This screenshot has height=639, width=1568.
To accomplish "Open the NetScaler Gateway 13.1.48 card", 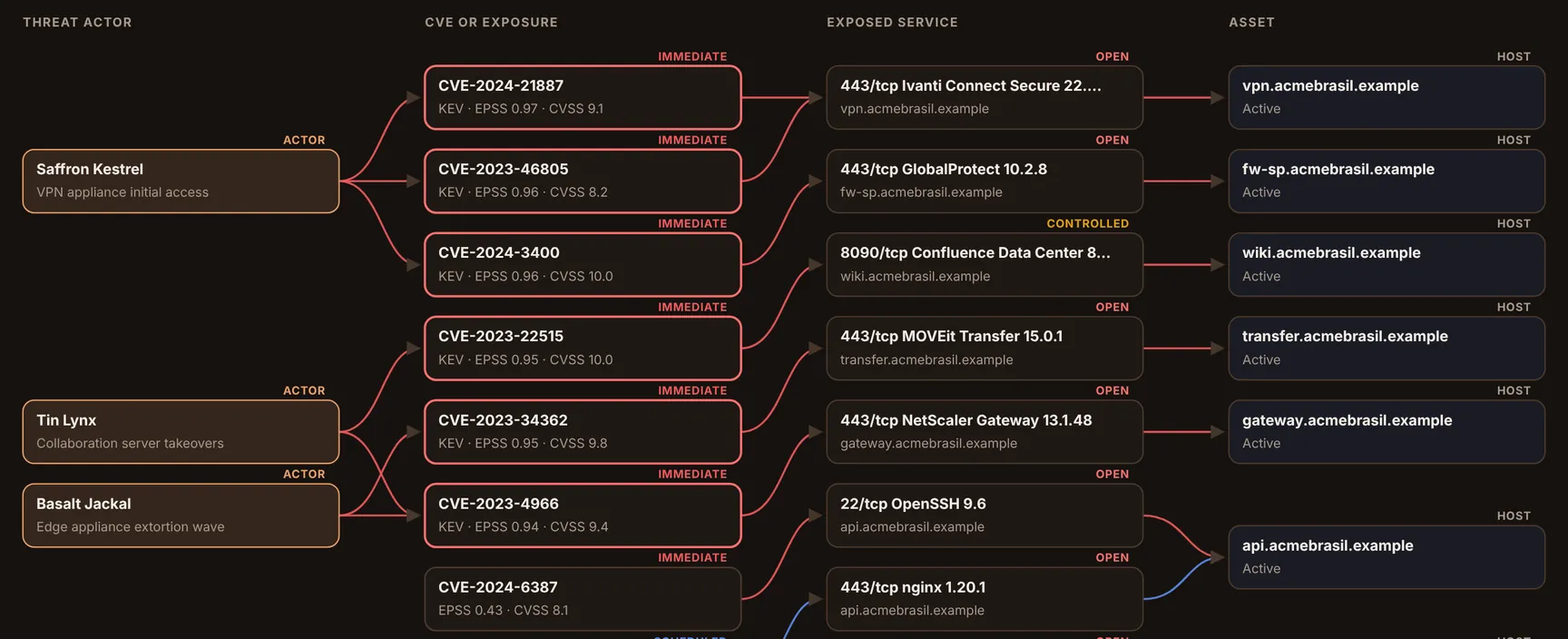I will coord(985,432).
